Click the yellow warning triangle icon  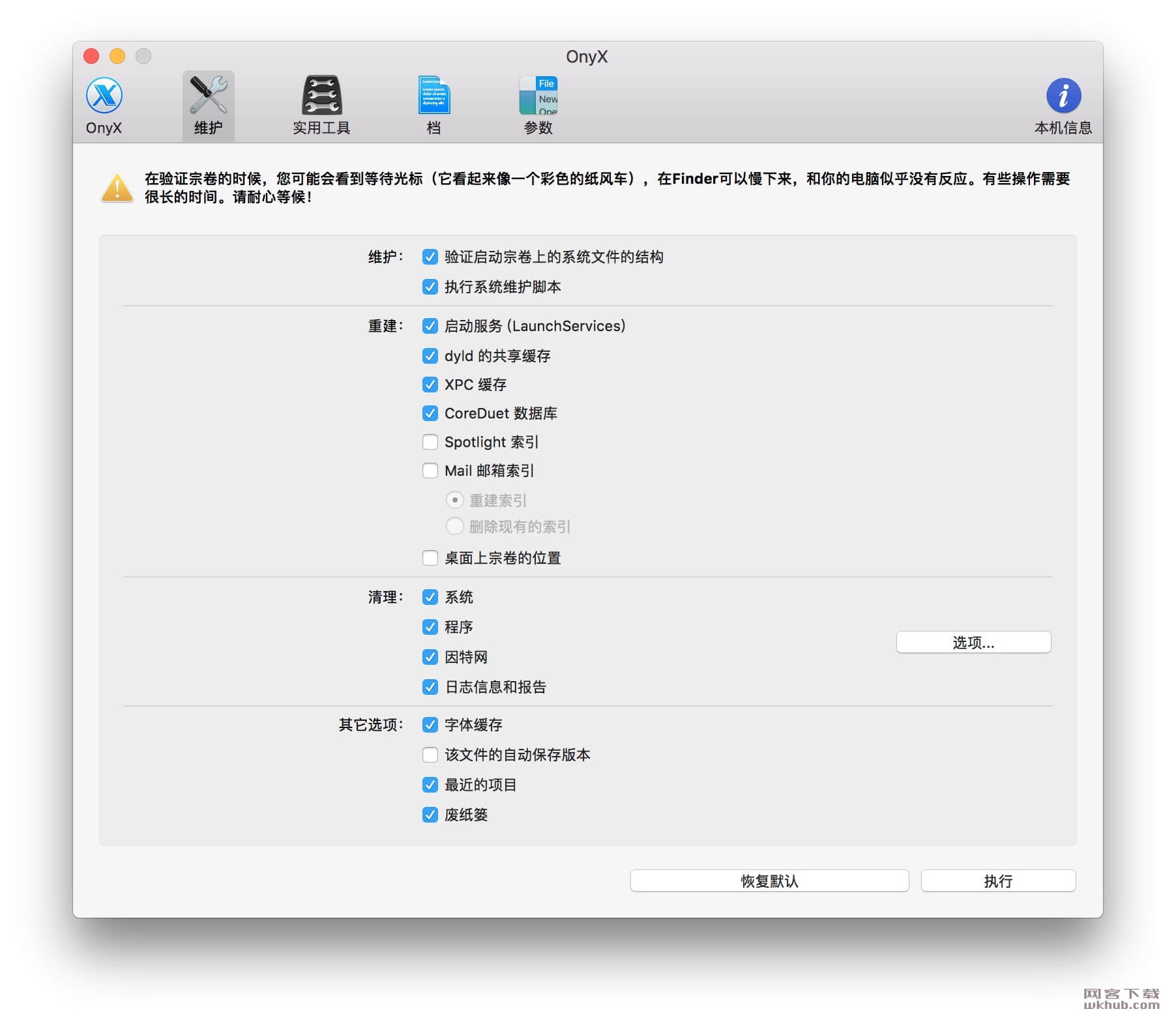118,188
